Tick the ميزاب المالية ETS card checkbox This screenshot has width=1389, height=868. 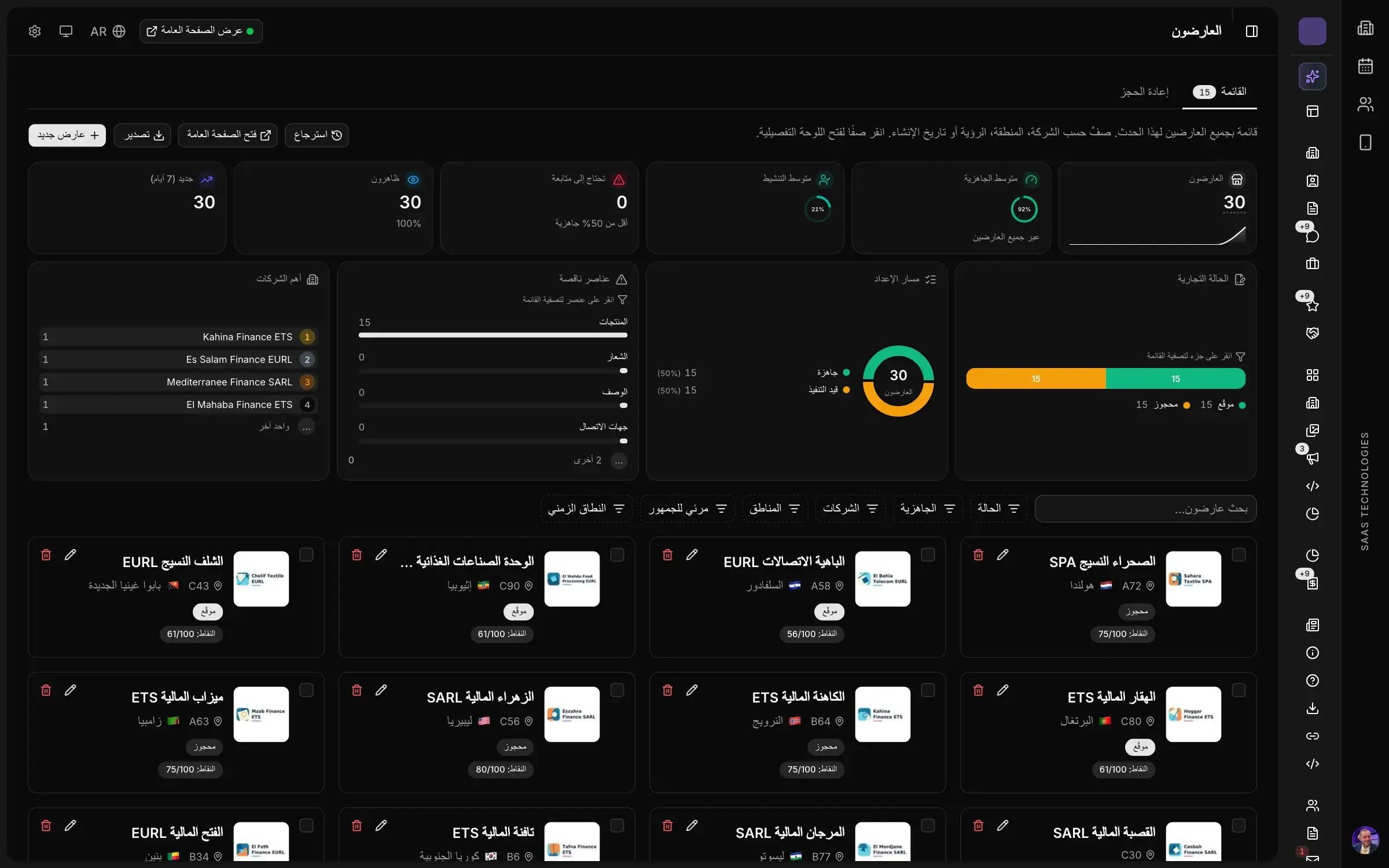coord(306,690)
